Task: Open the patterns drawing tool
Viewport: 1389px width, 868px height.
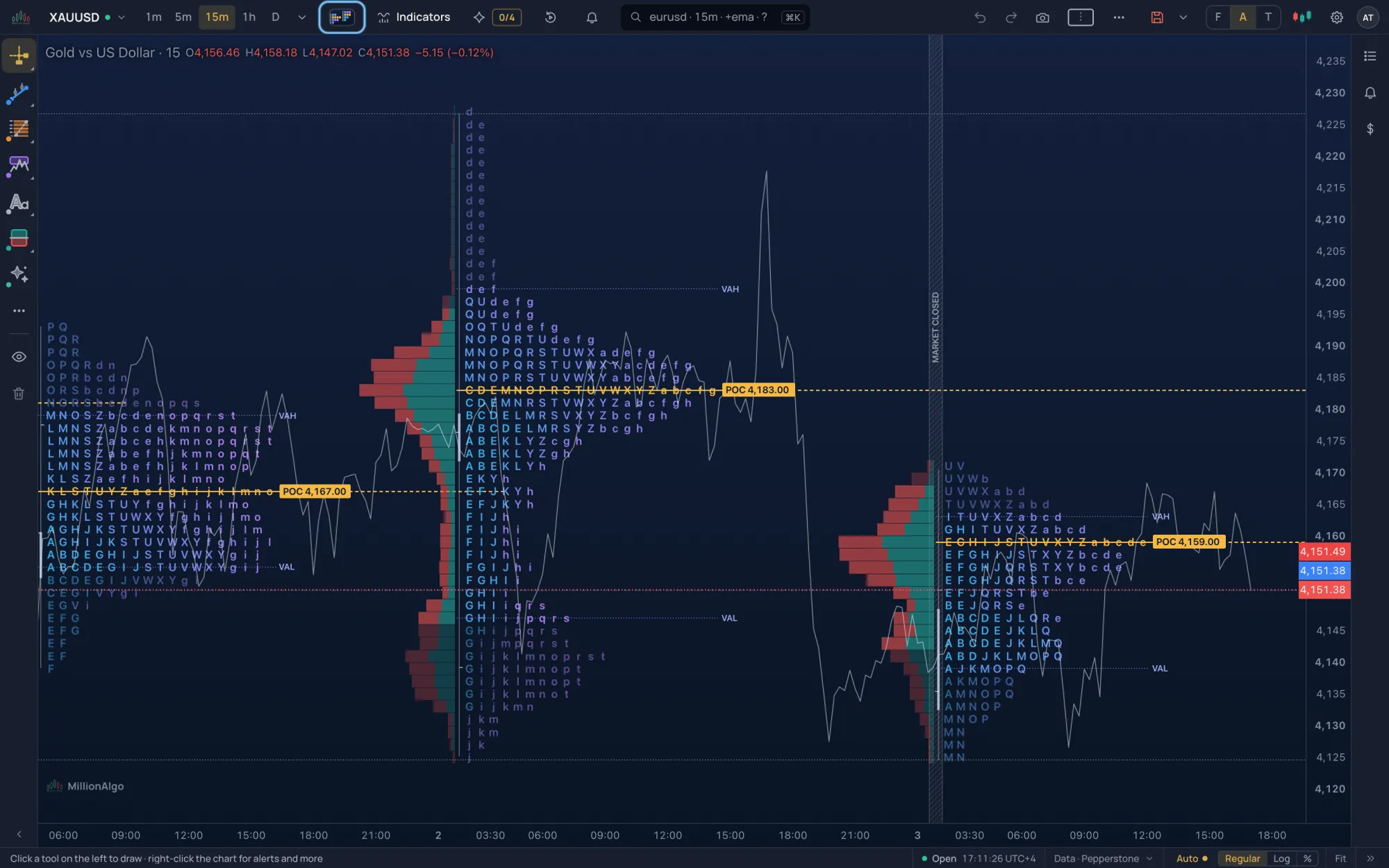Action: [x=19, y=165]
